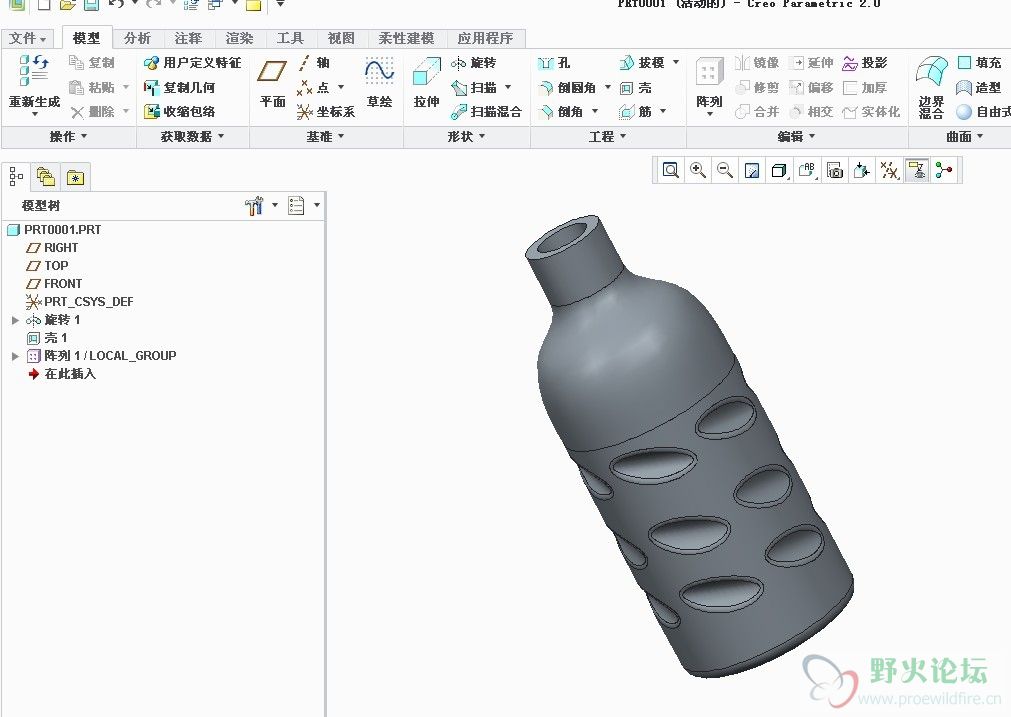Click the Zoom Out icon

click(725, 170)
